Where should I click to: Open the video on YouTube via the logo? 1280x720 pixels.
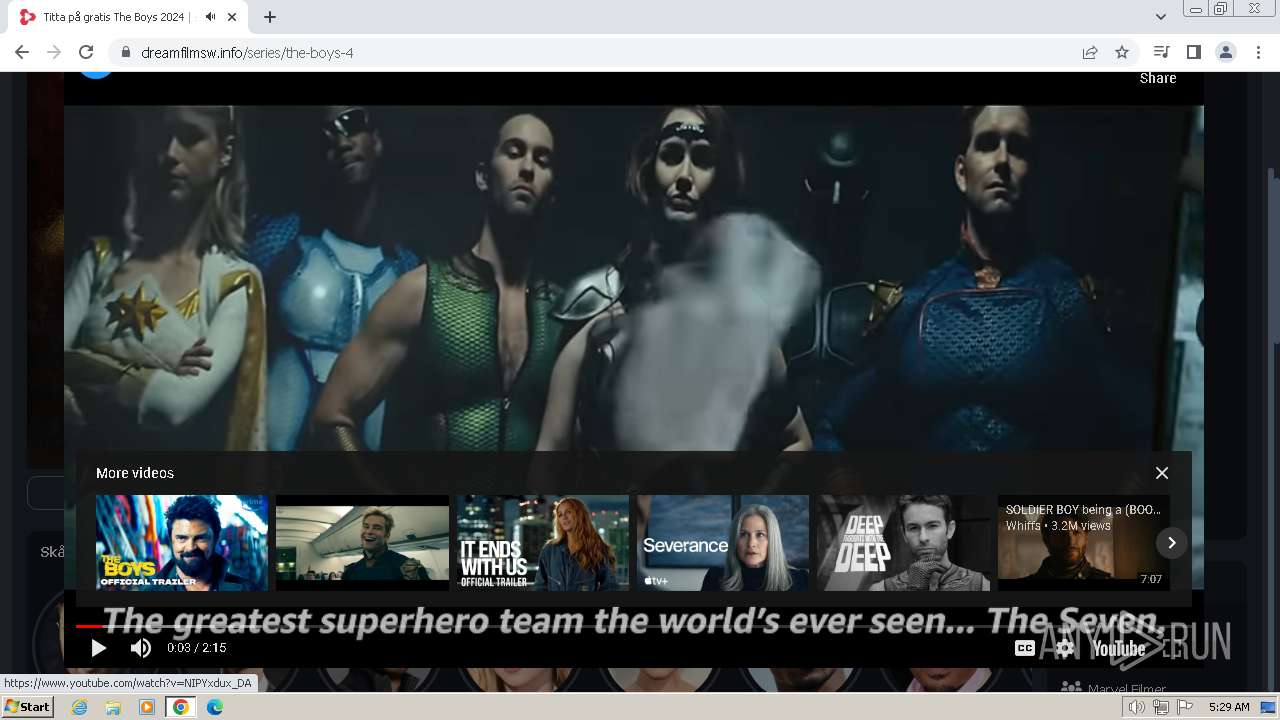click(x=1119, y=649)
